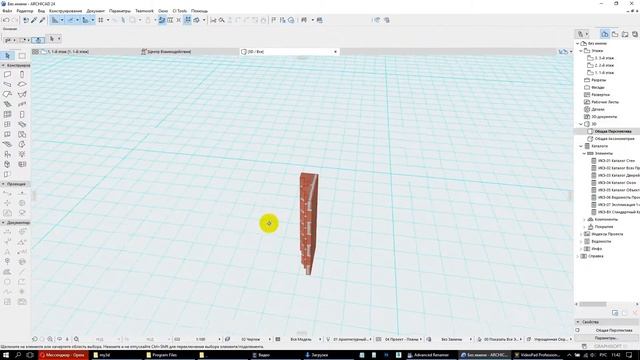The height and width of the screenshot is (360, 640).
Task: Click the previous zoom icon in bottom bar
Action: 35,339
